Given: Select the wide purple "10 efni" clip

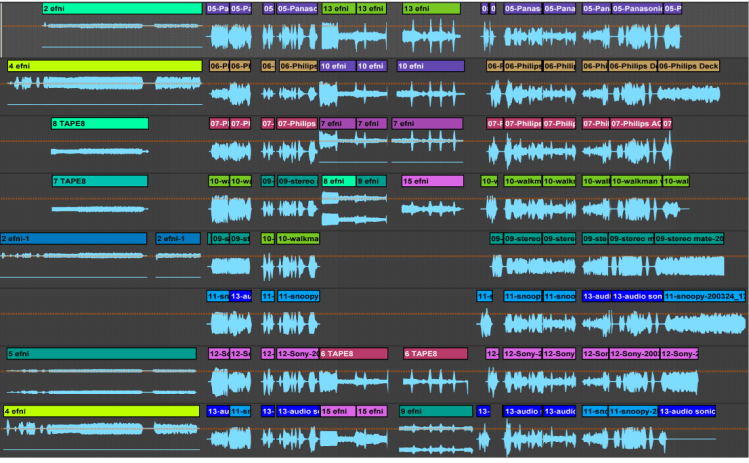Looking at the screenshot, I should click(x=430, y=66).
